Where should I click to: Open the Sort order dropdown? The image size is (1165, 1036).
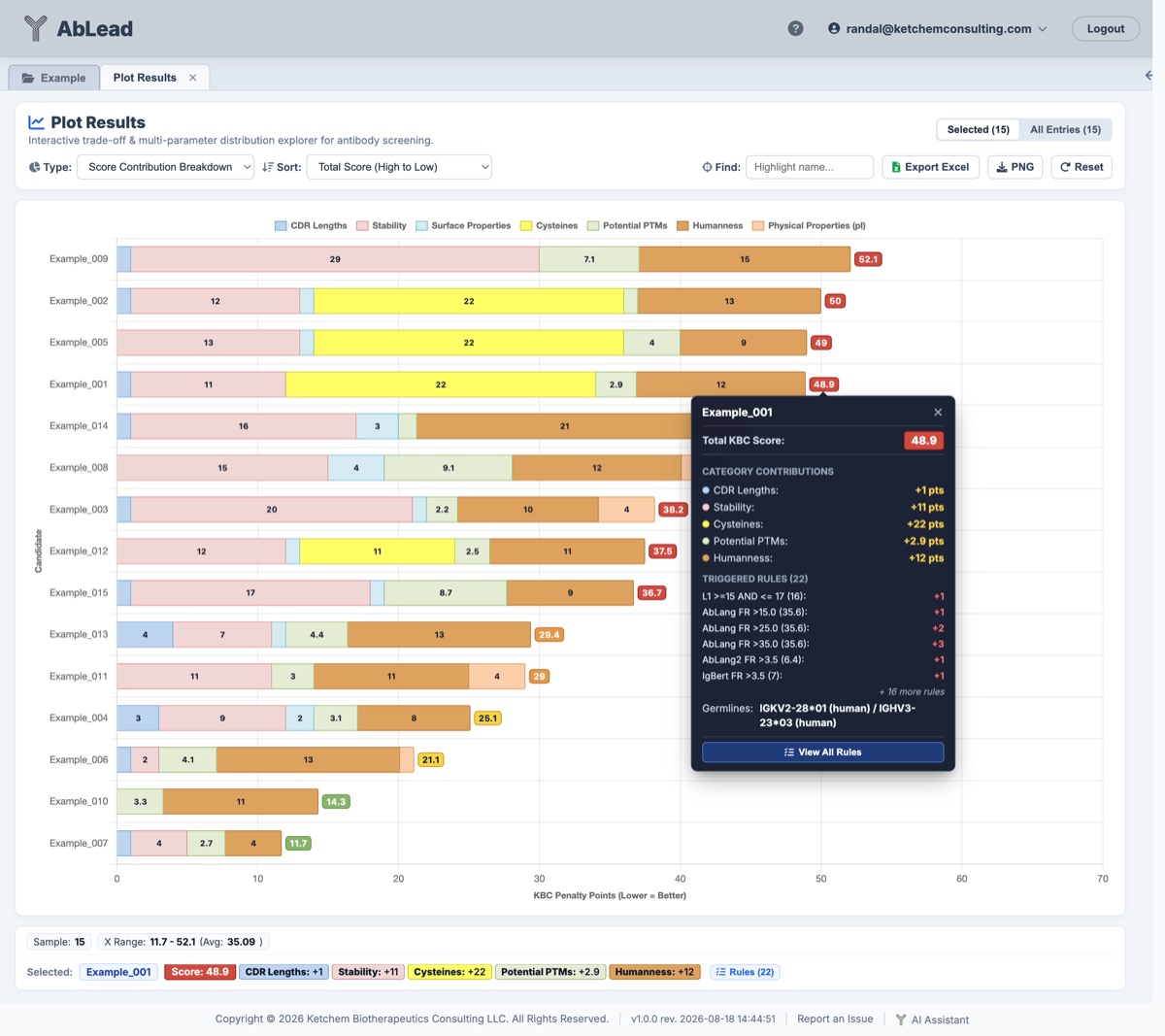click(x=399, y=167)
